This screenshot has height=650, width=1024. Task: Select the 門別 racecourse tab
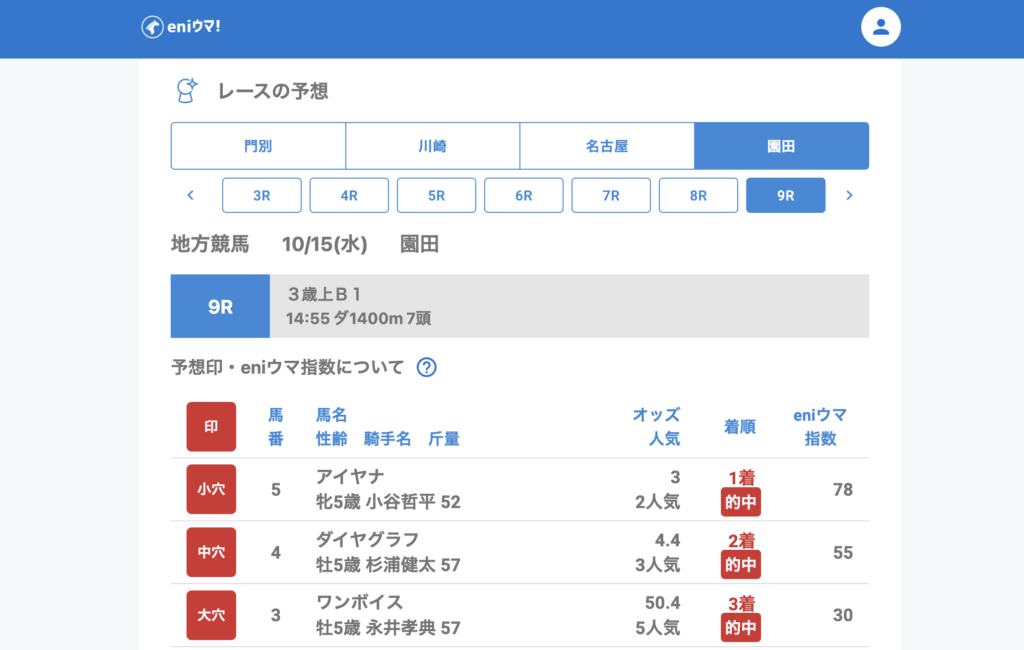click(258, 146)
